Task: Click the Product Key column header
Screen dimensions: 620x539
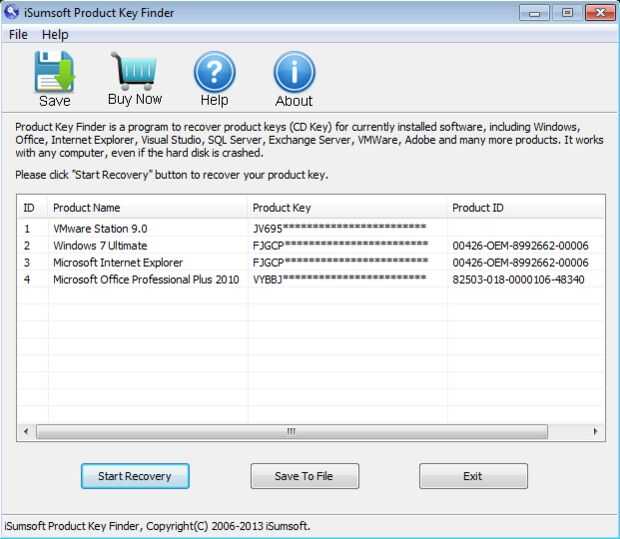Action: [x=347, y=208]
